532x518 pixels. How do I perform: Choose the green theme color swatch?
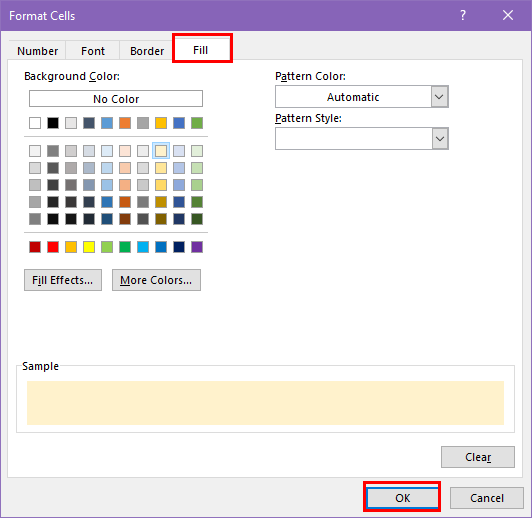click(197, 123)
